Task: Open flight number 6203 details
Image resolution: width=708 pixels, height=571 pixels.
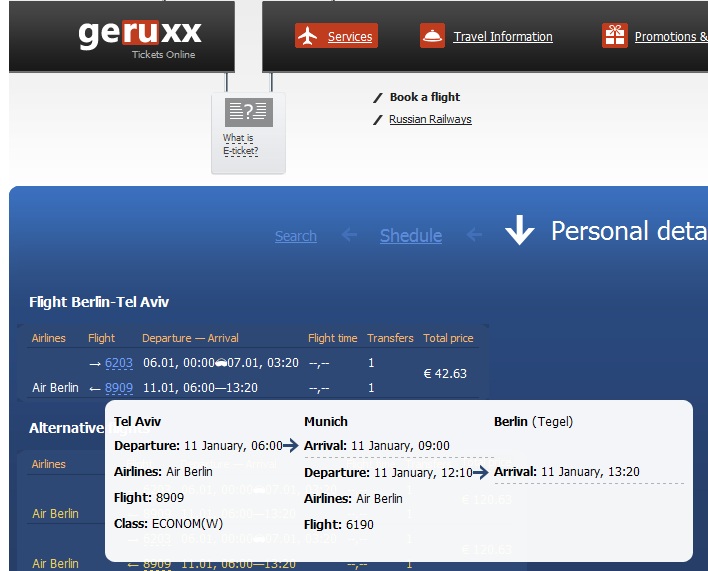Action: [x=119, y=363]
